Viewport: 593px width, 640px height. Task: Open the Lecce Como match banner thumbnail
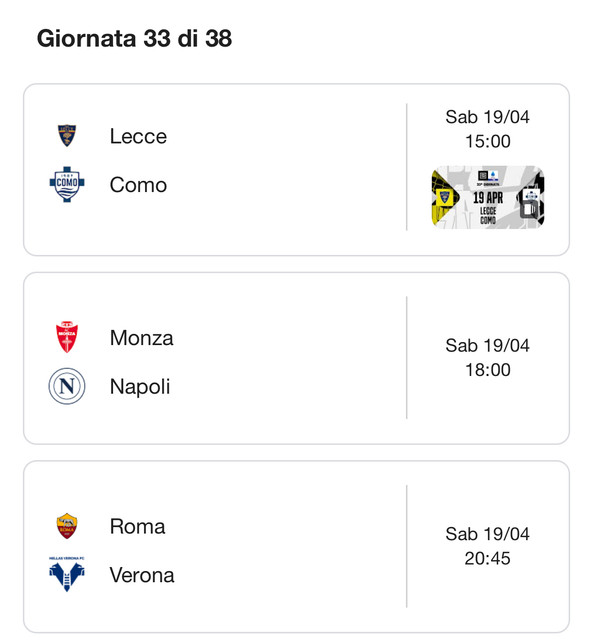click(488, 197)
